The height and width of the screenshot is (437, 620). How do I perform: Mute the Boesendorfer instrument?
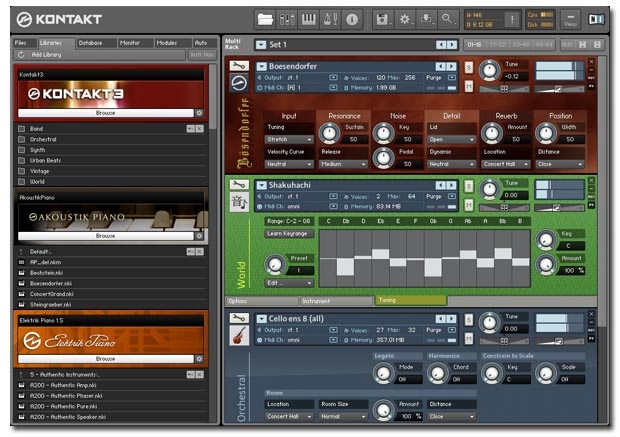tap(469, 85)
